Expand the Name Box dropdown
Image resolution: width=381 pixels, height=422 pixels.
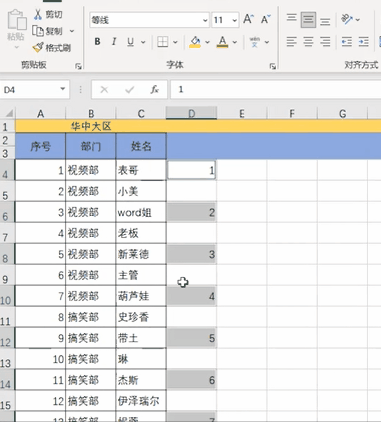point(62,89)
